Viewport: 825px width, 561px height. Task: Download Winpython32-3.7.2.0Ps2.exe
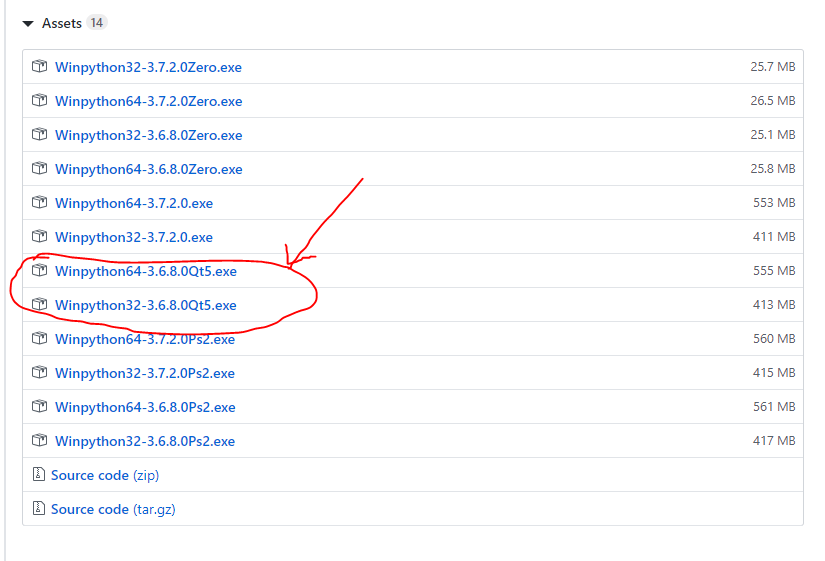145,373
